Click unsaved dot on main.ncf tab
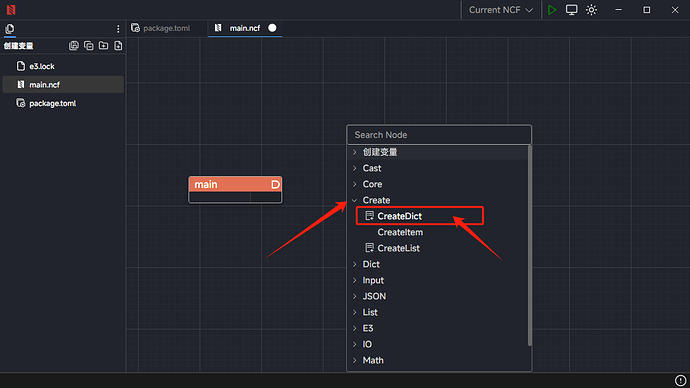The height and width of the screenshot is (388, 690). 272,28
